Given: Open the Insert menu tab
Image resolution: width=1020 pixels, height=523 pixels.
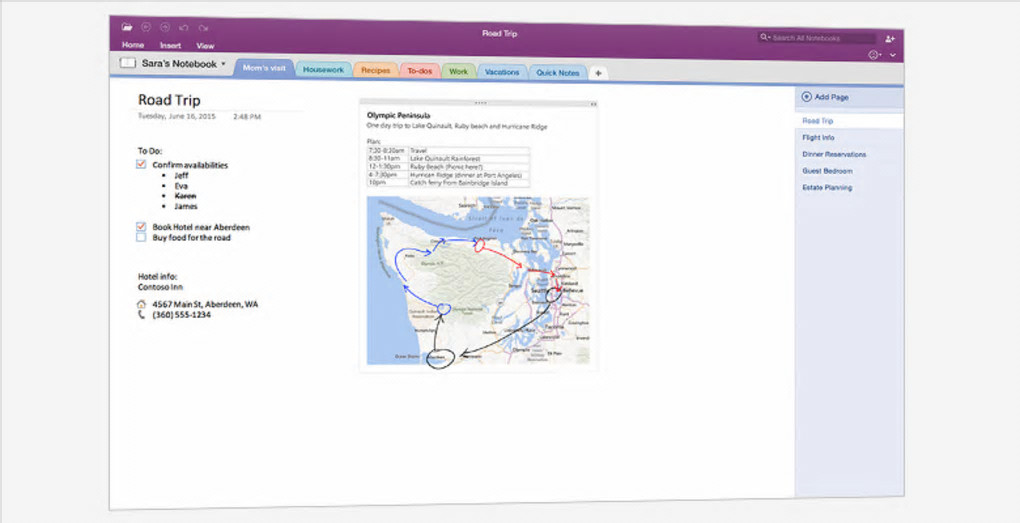Looking at the screenshot, I should point(170,46).
